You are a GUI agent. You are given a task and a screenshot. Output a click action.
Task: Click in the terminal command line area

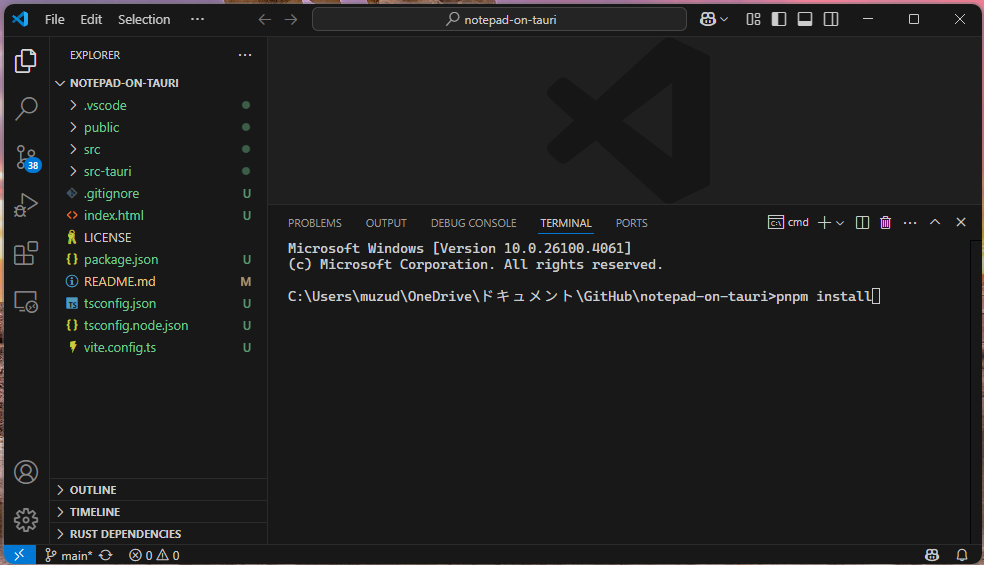click(x=584, y=296)
